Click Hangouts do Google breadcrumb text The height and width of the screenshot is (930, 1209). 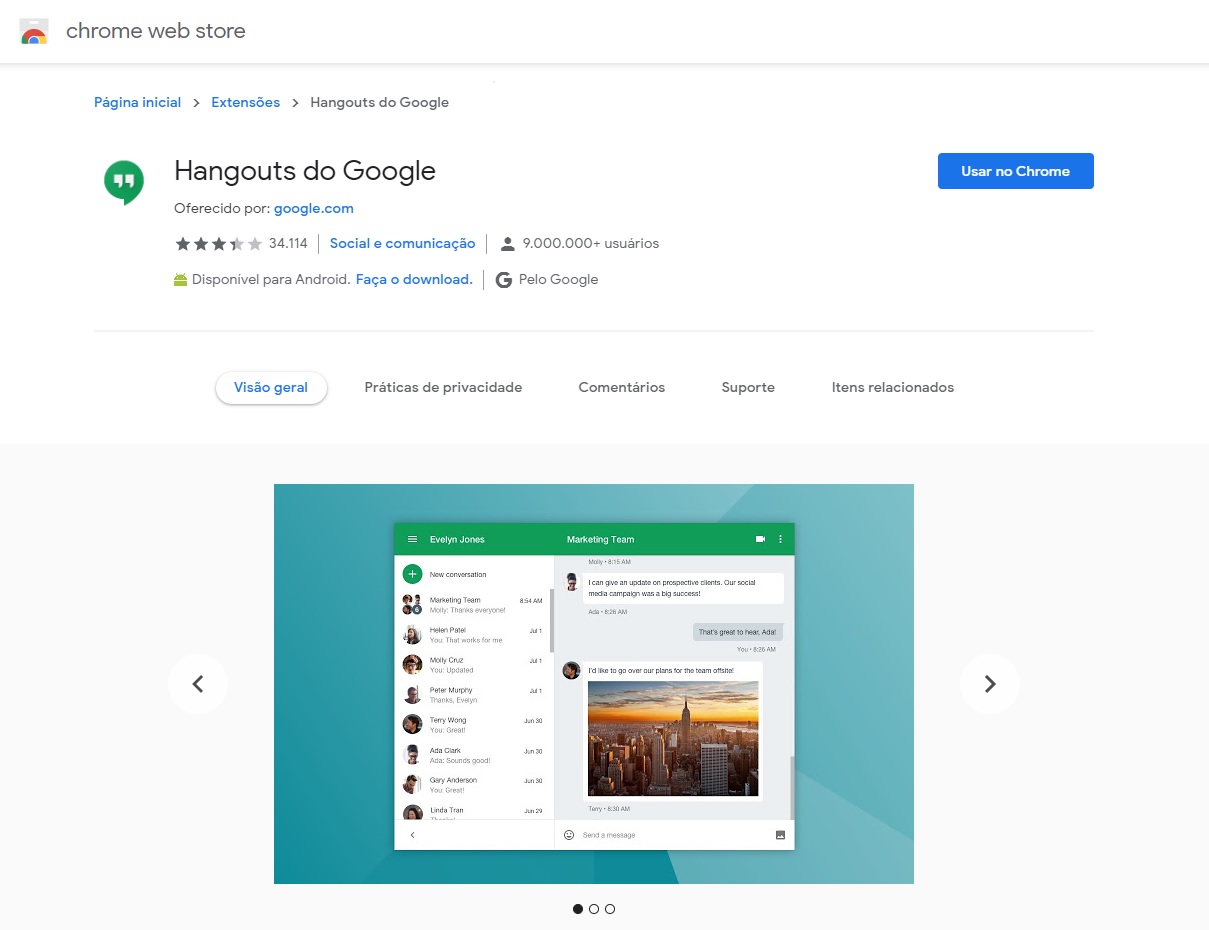[x=380, y=102]
